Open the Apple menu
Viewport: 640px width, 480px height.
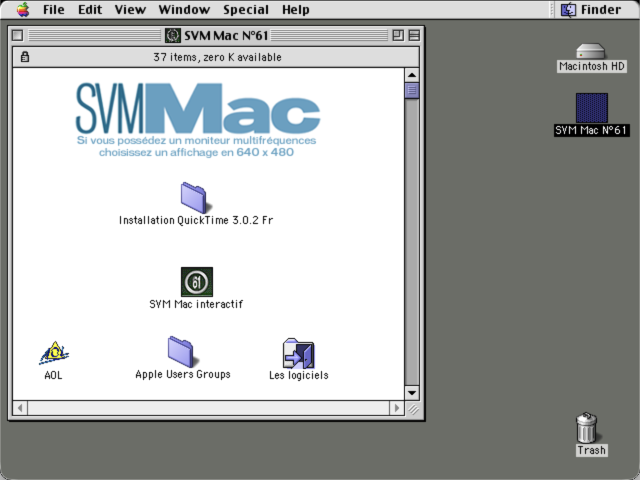point(23,9)
